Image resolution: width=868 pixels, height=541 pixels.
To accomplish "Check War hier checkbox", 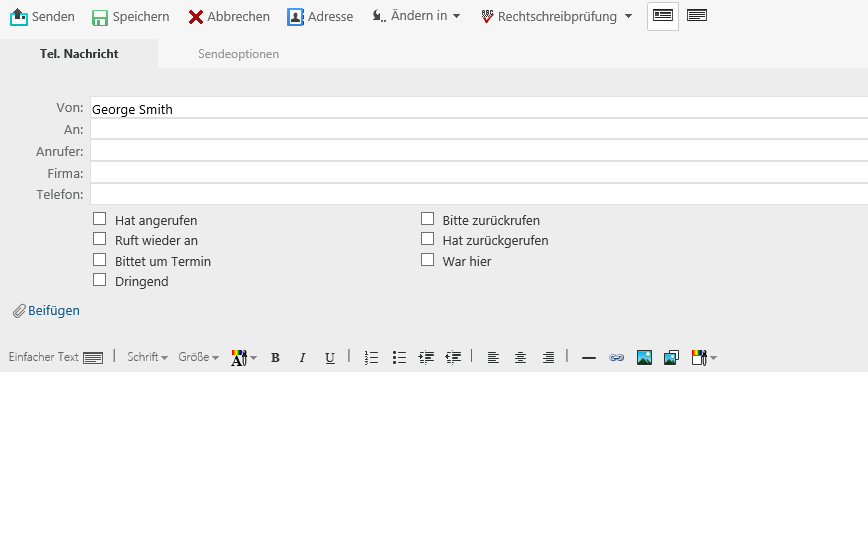I will pyautogui.click(x=427, y=260).
